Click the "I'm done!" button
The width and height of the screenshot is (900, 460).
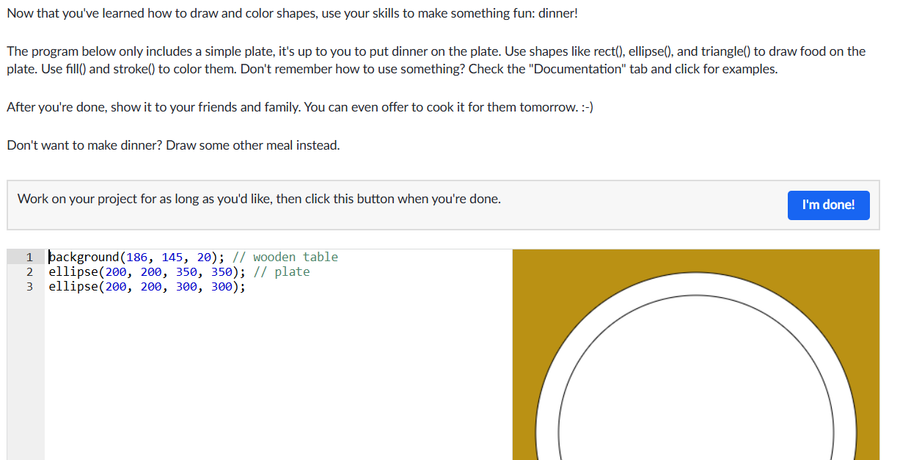[x=828, y=204]
